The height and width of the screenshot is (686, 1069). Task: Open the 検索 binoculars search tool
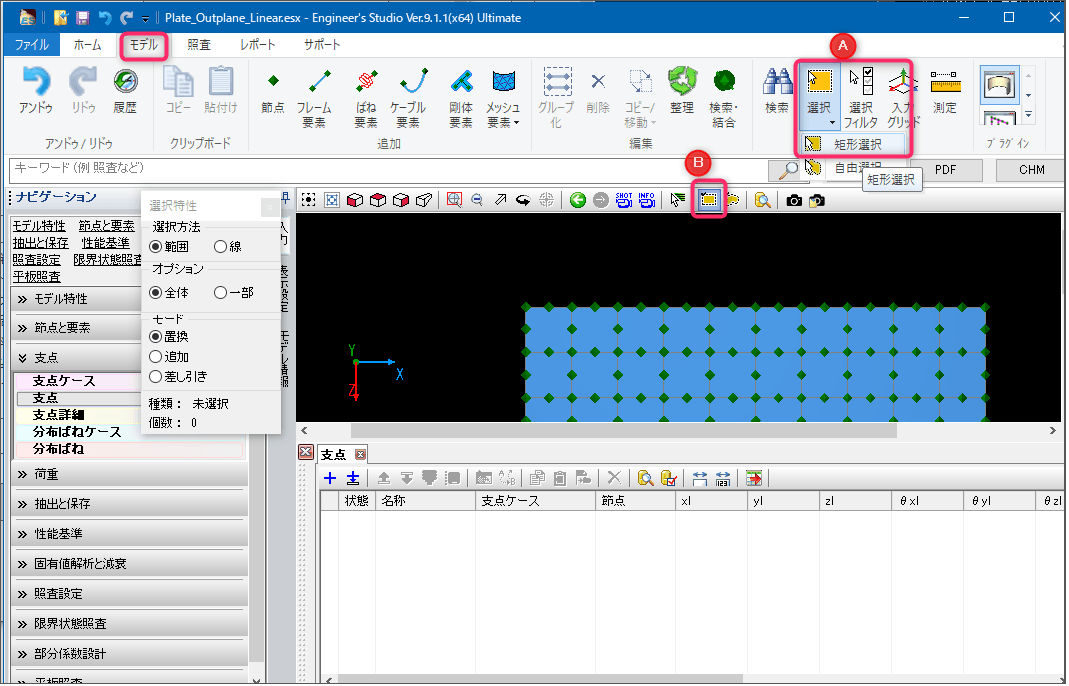pos(777,90)
